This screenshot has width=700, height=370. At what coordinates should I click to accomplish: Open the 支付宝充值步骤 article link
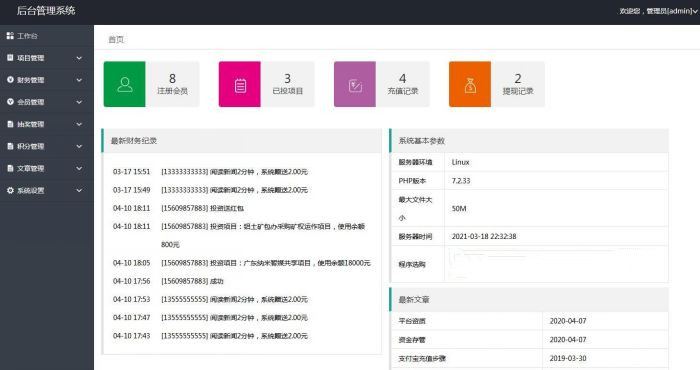pyautogui.click(x=422, y=358)
